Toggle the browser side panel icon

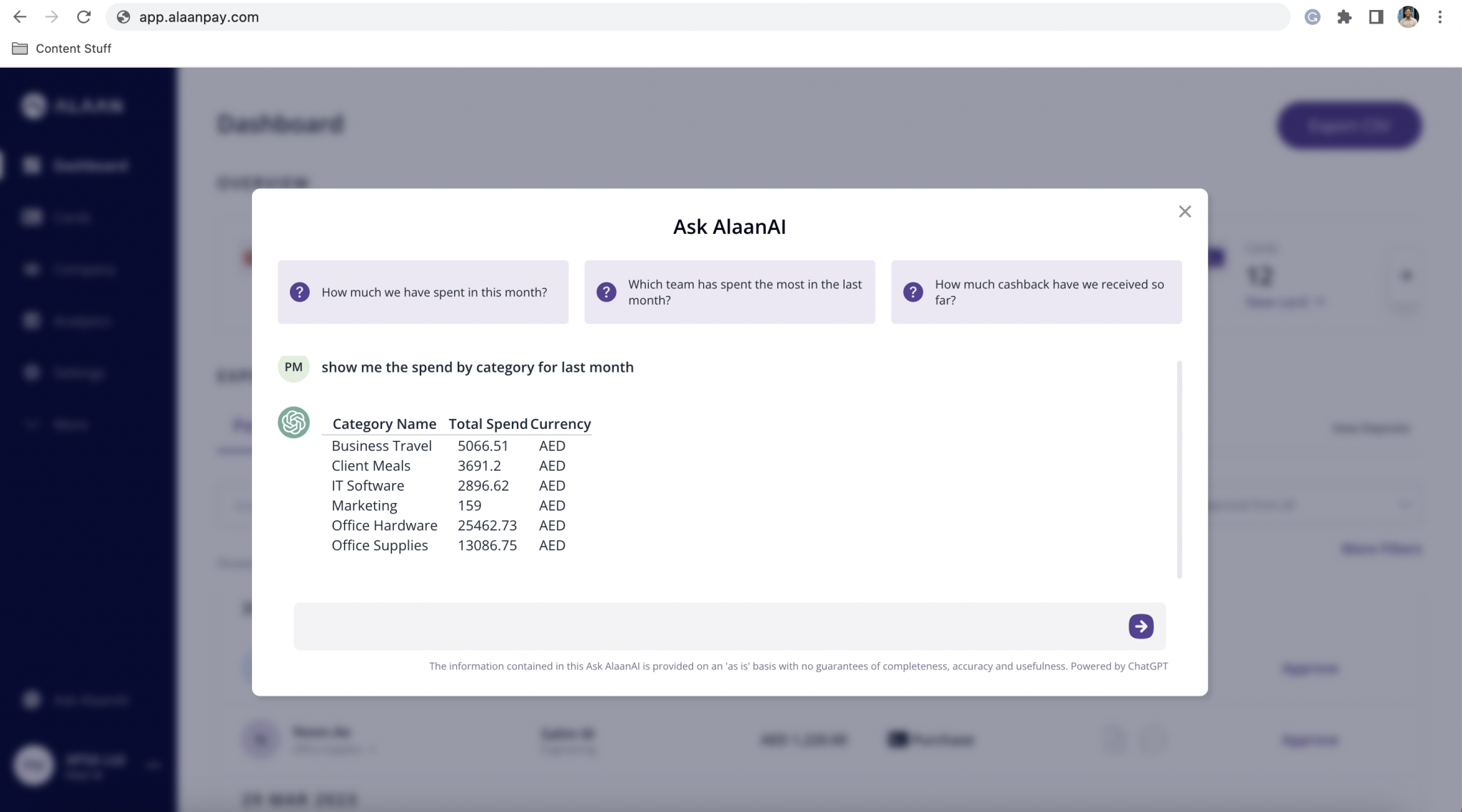click(1376, 17)
